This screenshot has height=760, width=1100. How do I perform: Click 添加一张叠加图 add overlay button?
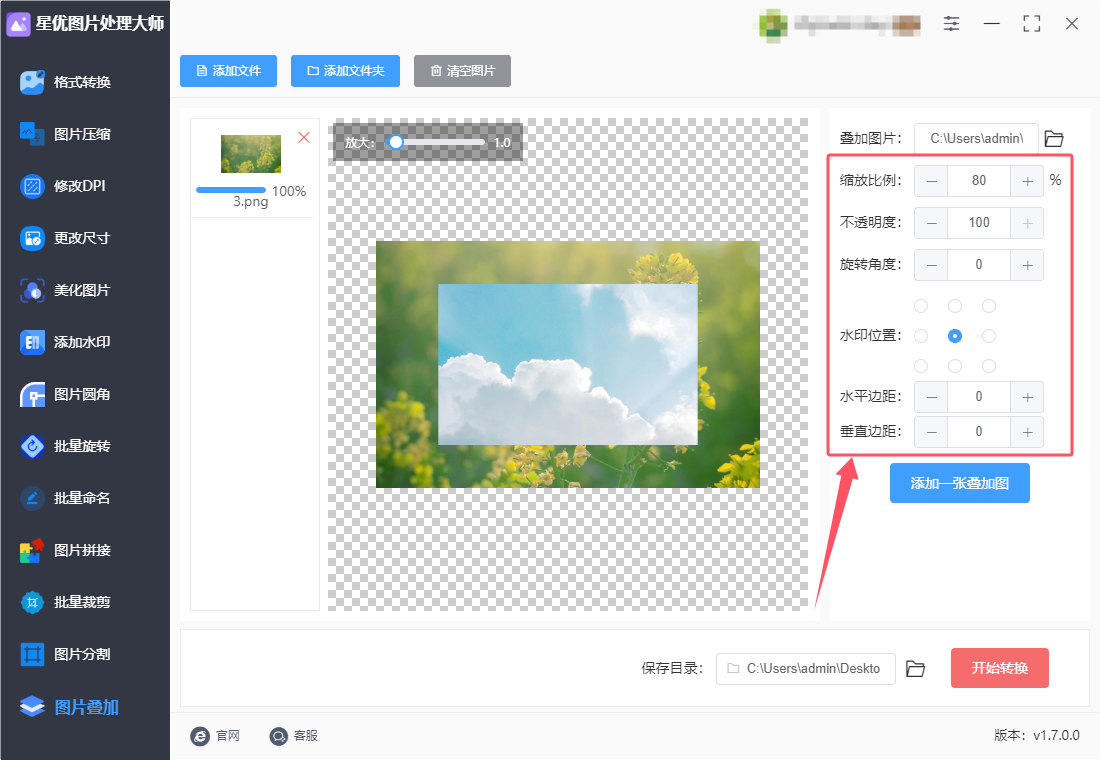[960, 483]
